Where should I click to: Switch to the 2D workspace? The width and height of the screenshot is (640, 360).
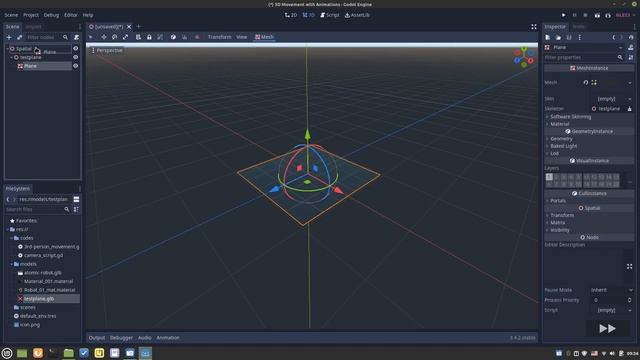[x=291, y=15]
